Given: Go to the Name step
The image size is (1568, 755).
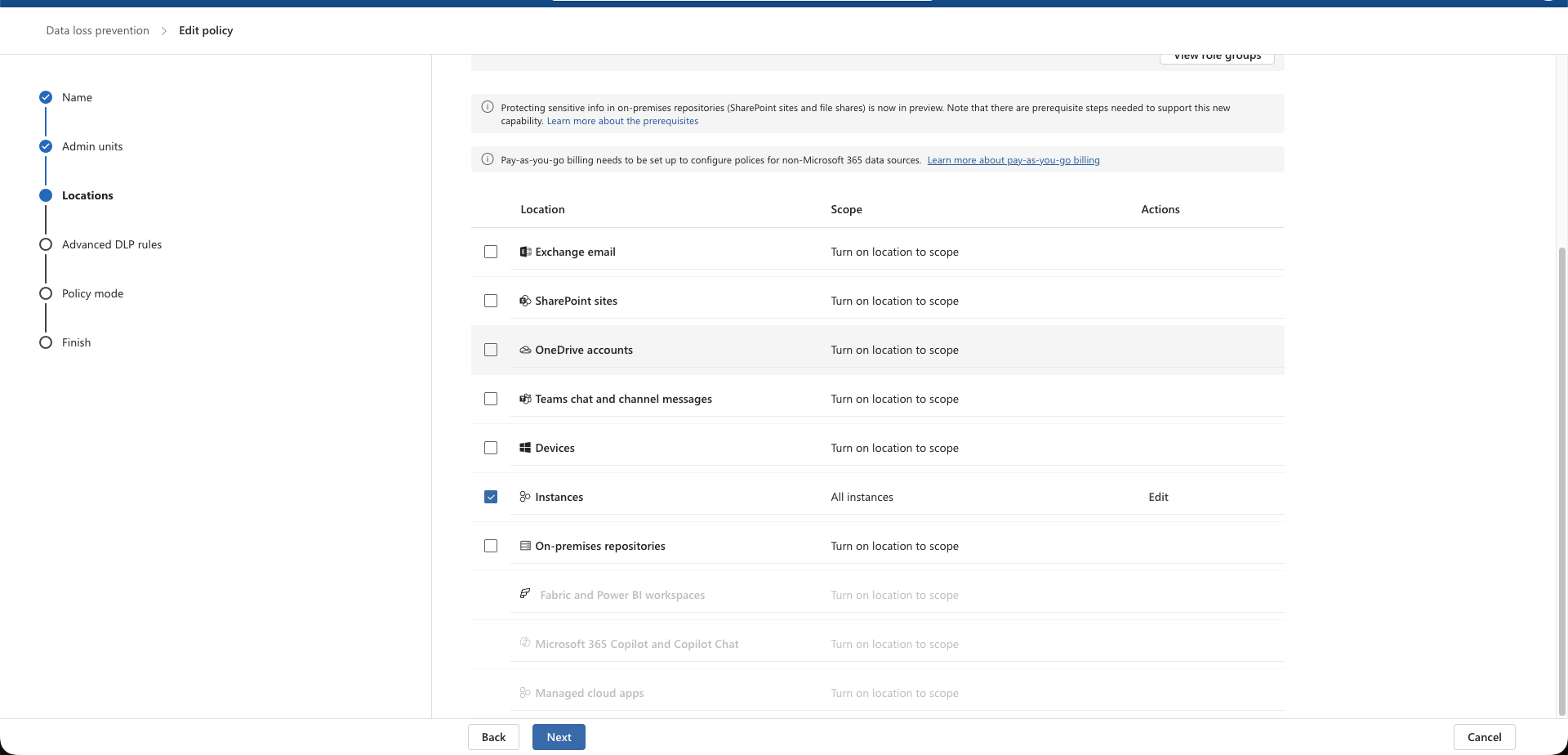Looking at the screenshot, I should [x=77, y=97].
